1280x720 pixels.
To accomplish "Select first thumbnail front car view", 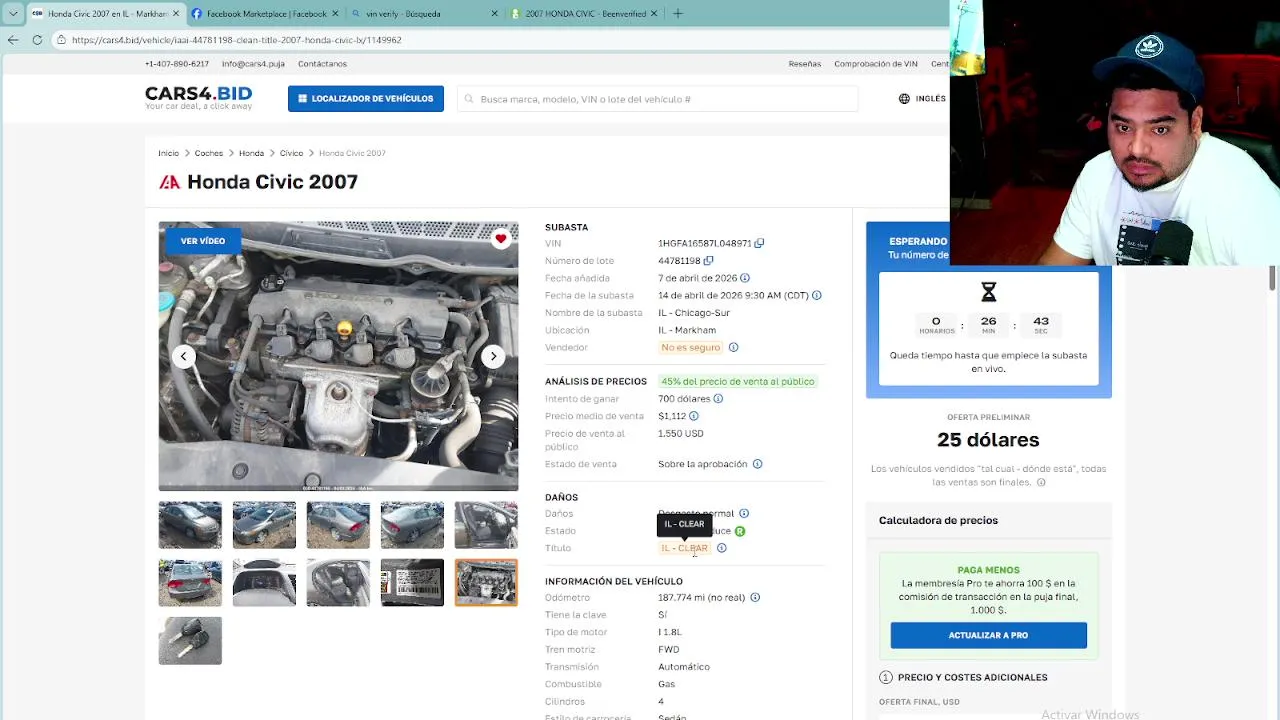I will coord(190,525).
